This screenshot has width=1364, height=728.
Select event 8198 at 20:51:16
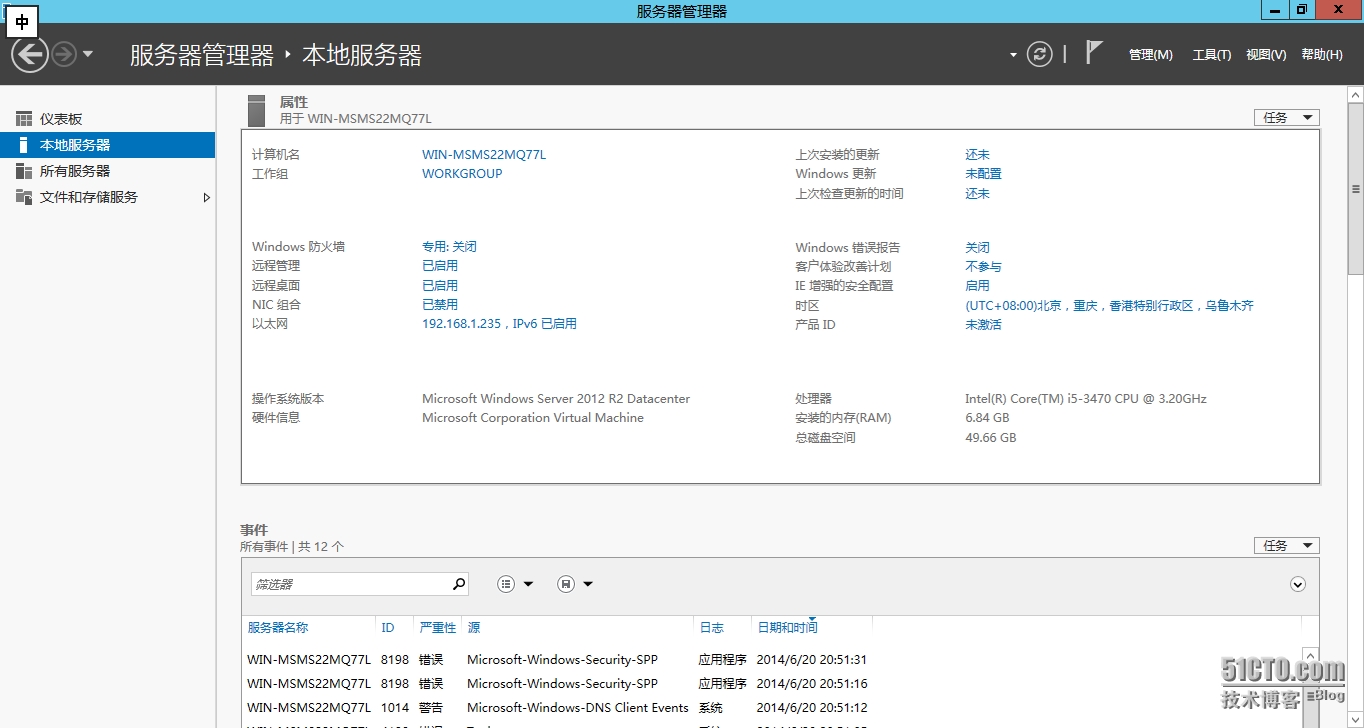click(557, 684)
